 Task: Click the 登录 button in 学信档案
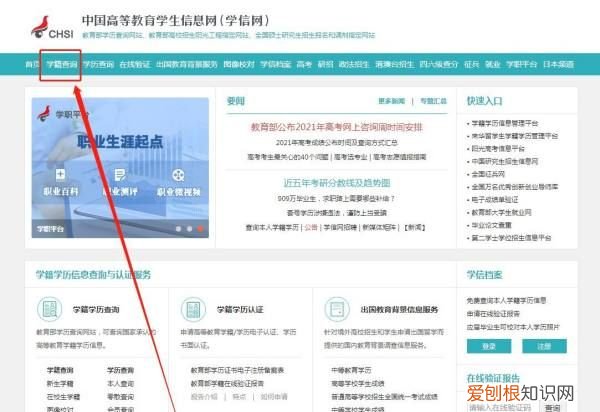tap(489, 346)
